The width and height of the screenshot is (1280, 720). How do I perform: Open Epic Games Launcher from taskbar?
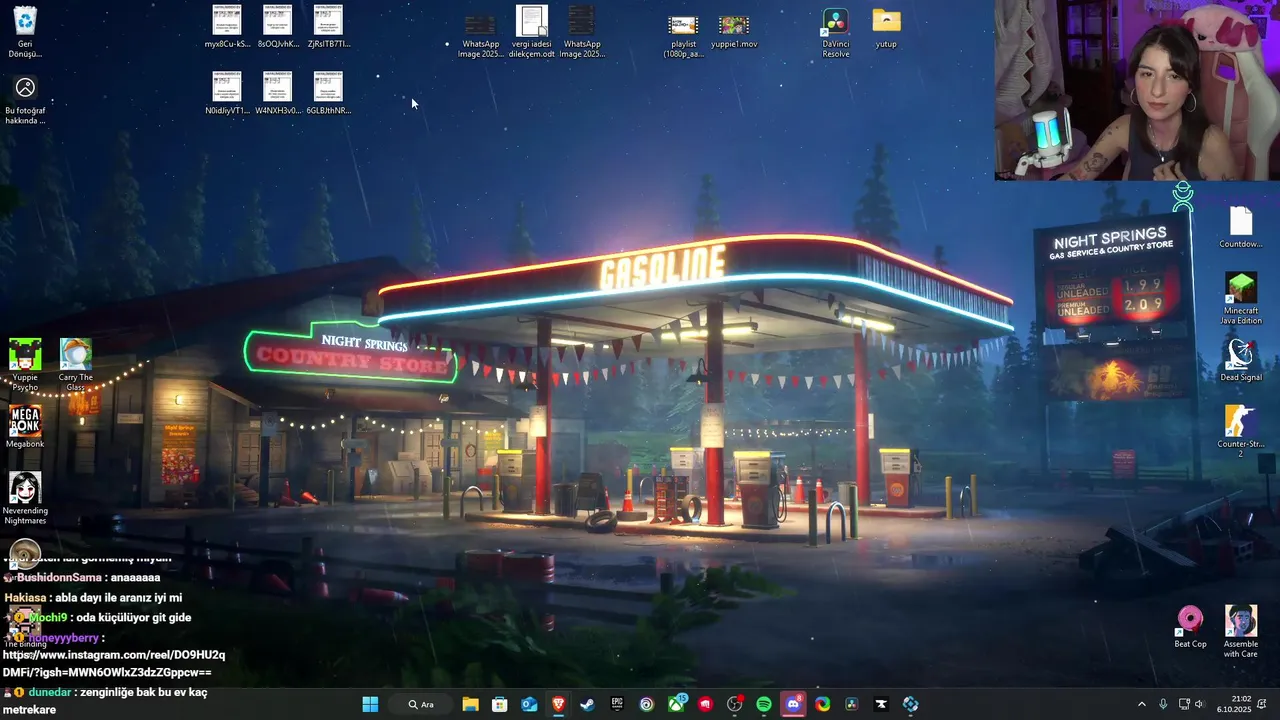point(617,704)
